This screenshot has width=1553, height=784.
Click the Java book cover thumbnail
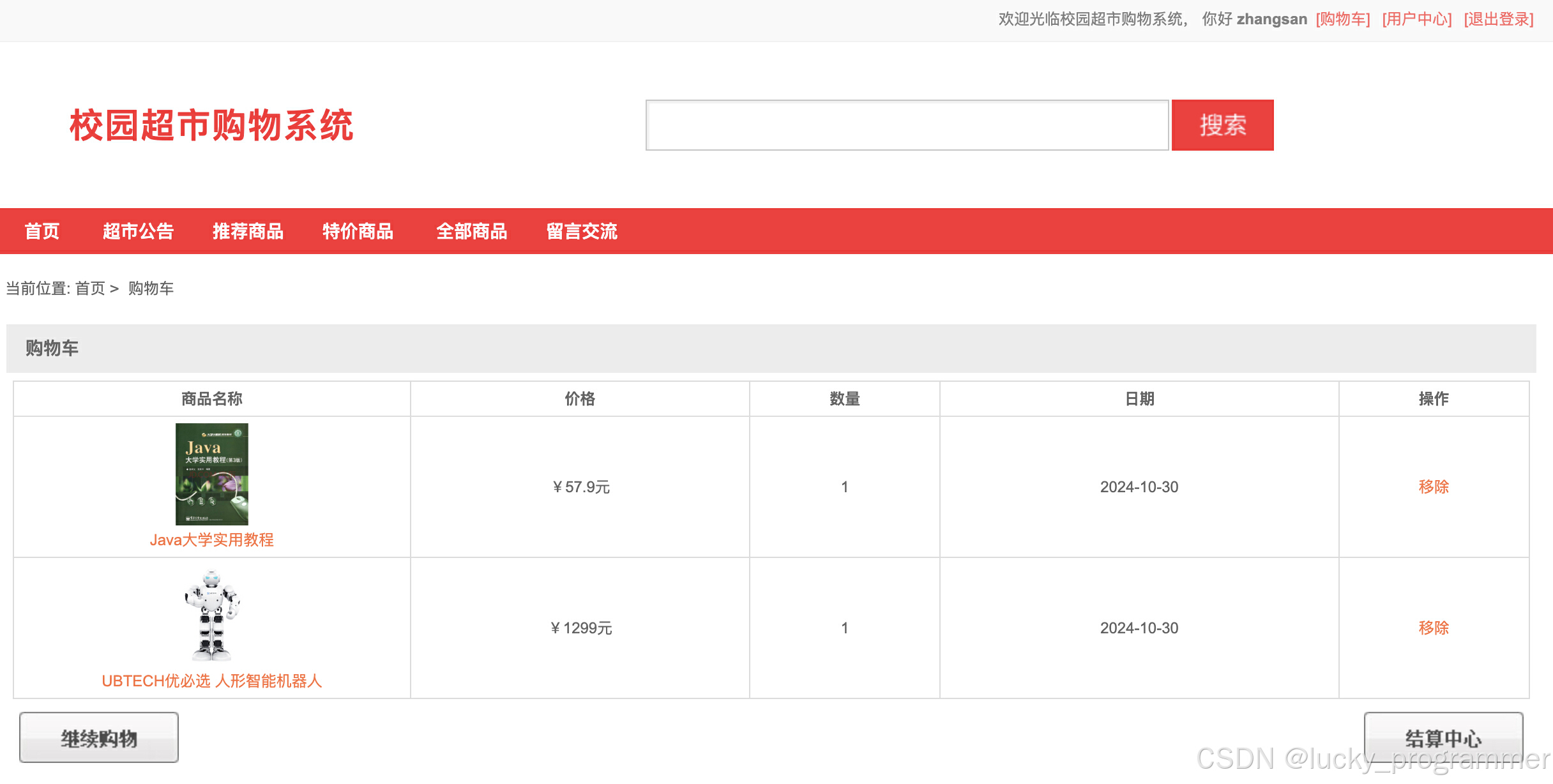[x=211, y=474]
